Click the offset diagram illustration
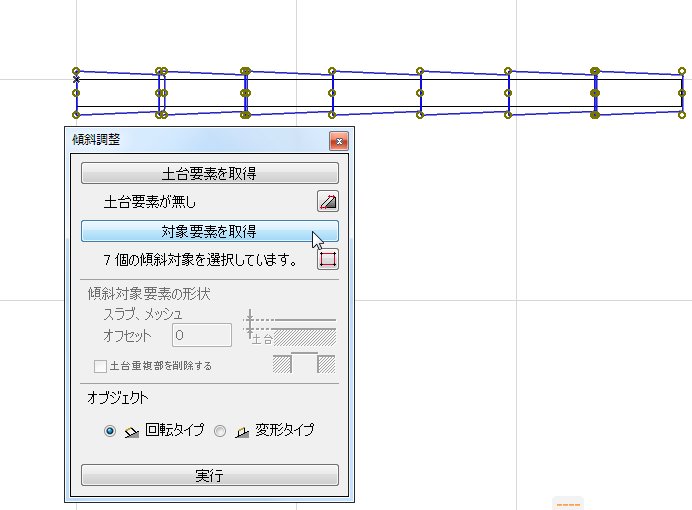692x510 pixels. click(x=289, y=327)
